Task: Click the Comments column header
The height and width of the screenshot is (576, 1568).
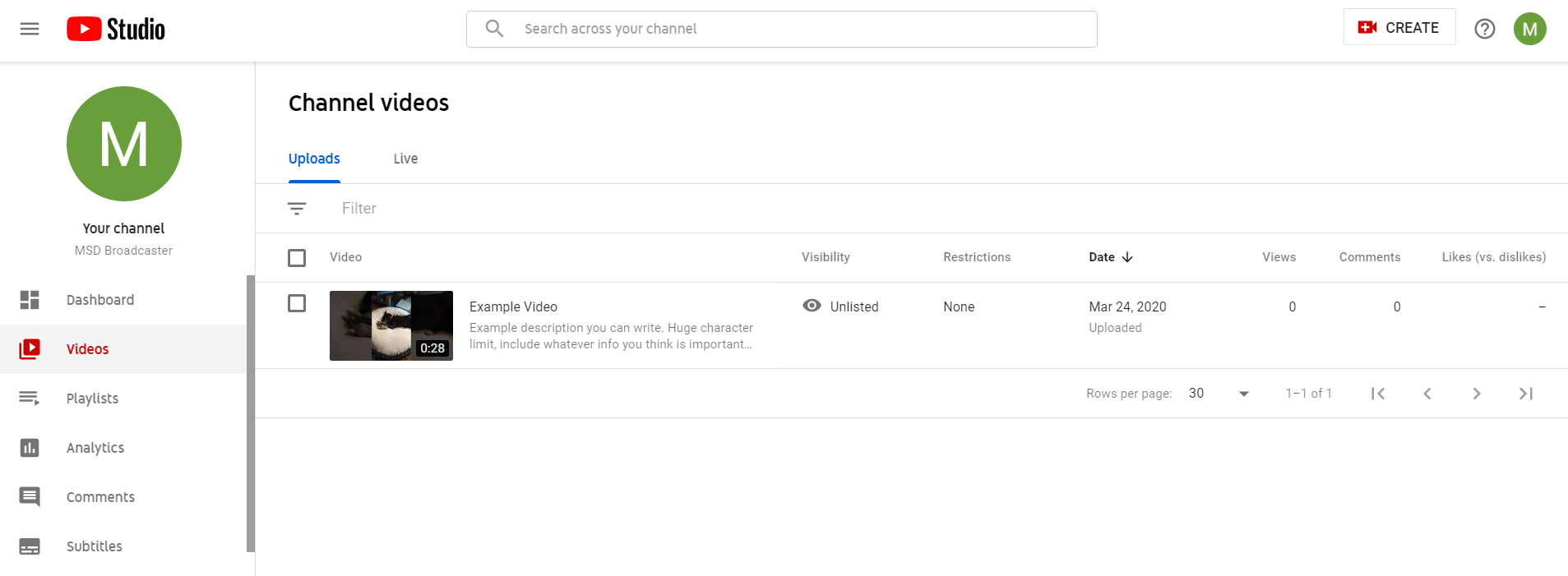Action: [x=1369, y=257]
